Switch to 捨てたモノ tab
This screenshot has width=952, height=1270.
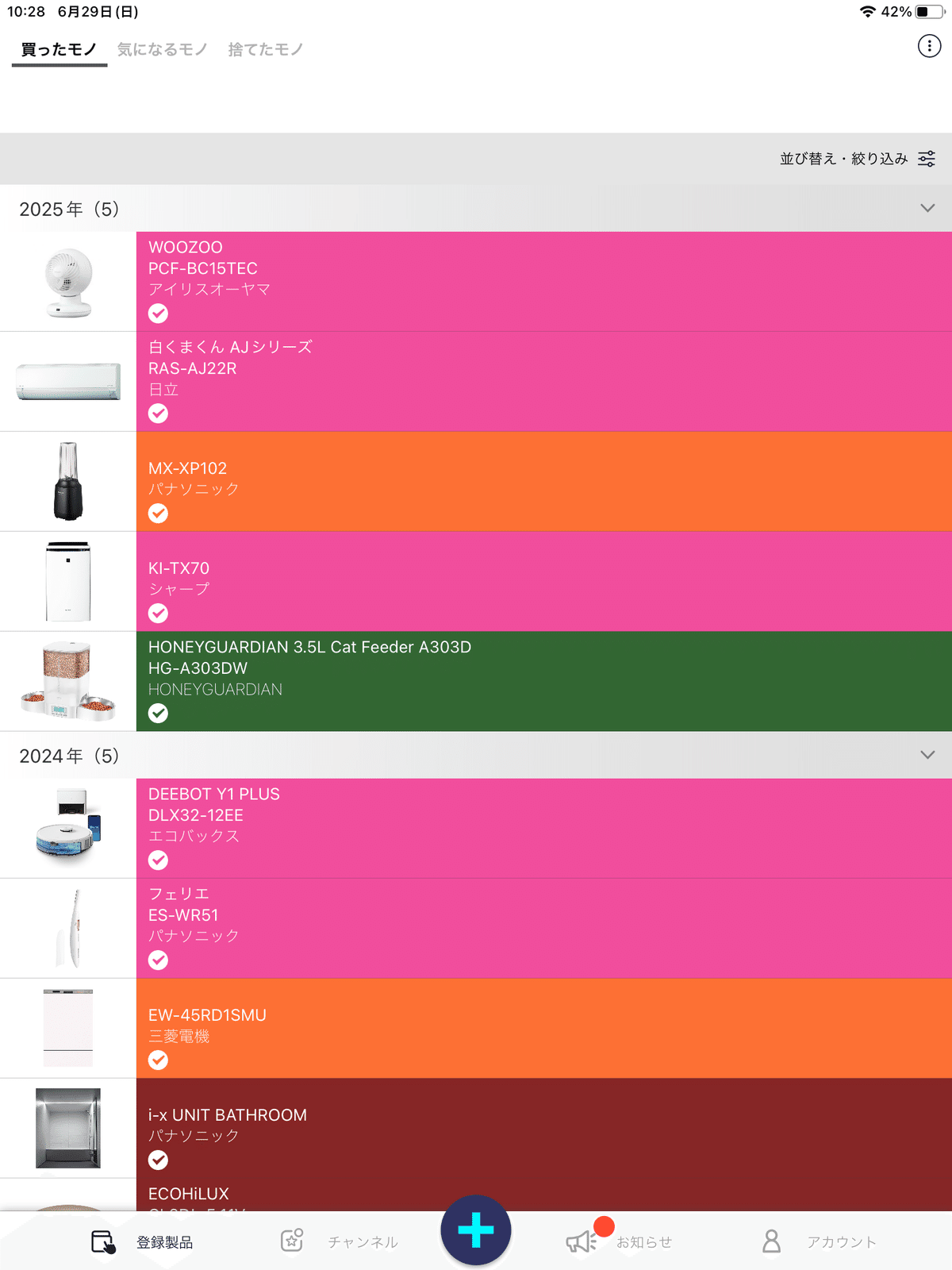pos(266,49)
